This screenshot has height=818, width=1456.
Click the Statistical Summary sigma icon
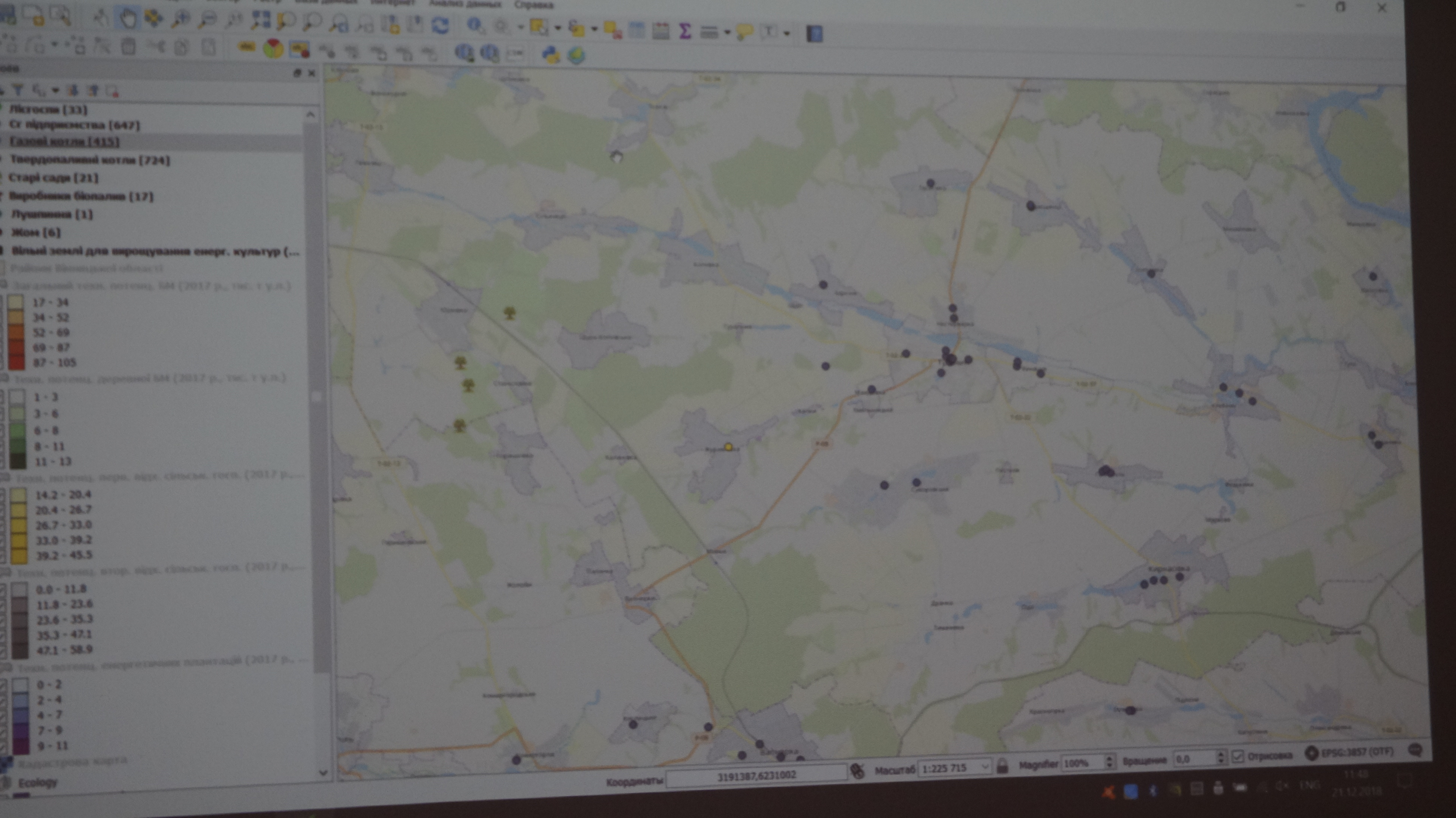point(684,30)
